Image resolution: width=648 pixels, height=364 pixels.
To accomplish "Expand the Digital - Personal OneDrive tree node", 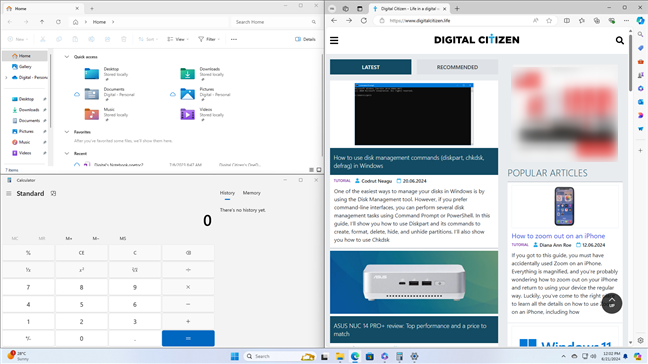I will tap(6, 77).
